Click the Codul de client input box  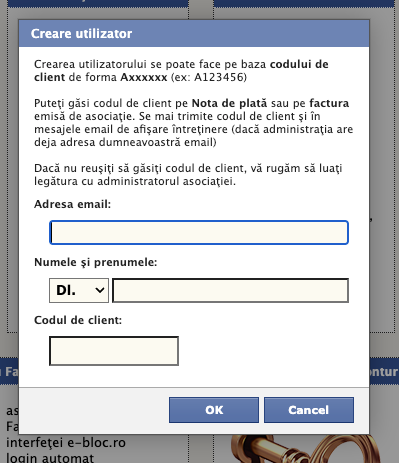[x=114, y=351]
